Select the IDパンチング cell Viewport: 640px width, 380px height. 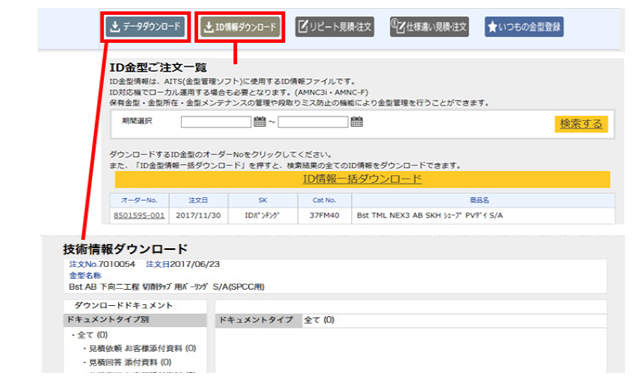263,216
